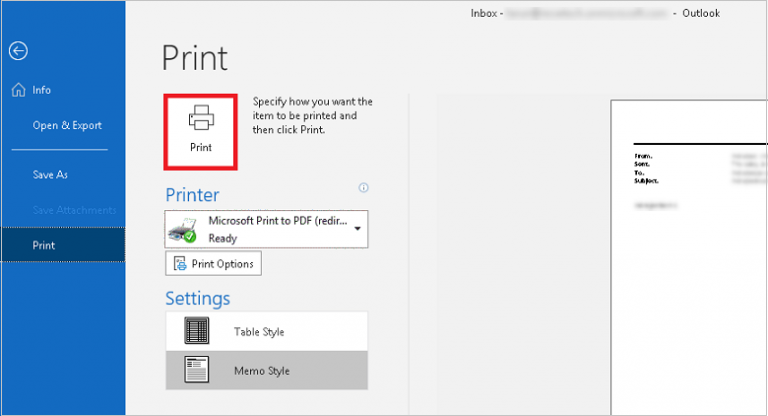Image resolution: width=768 pixels, height=416 pixels.
Task: Click the print preview page
Action: (689, 258)
